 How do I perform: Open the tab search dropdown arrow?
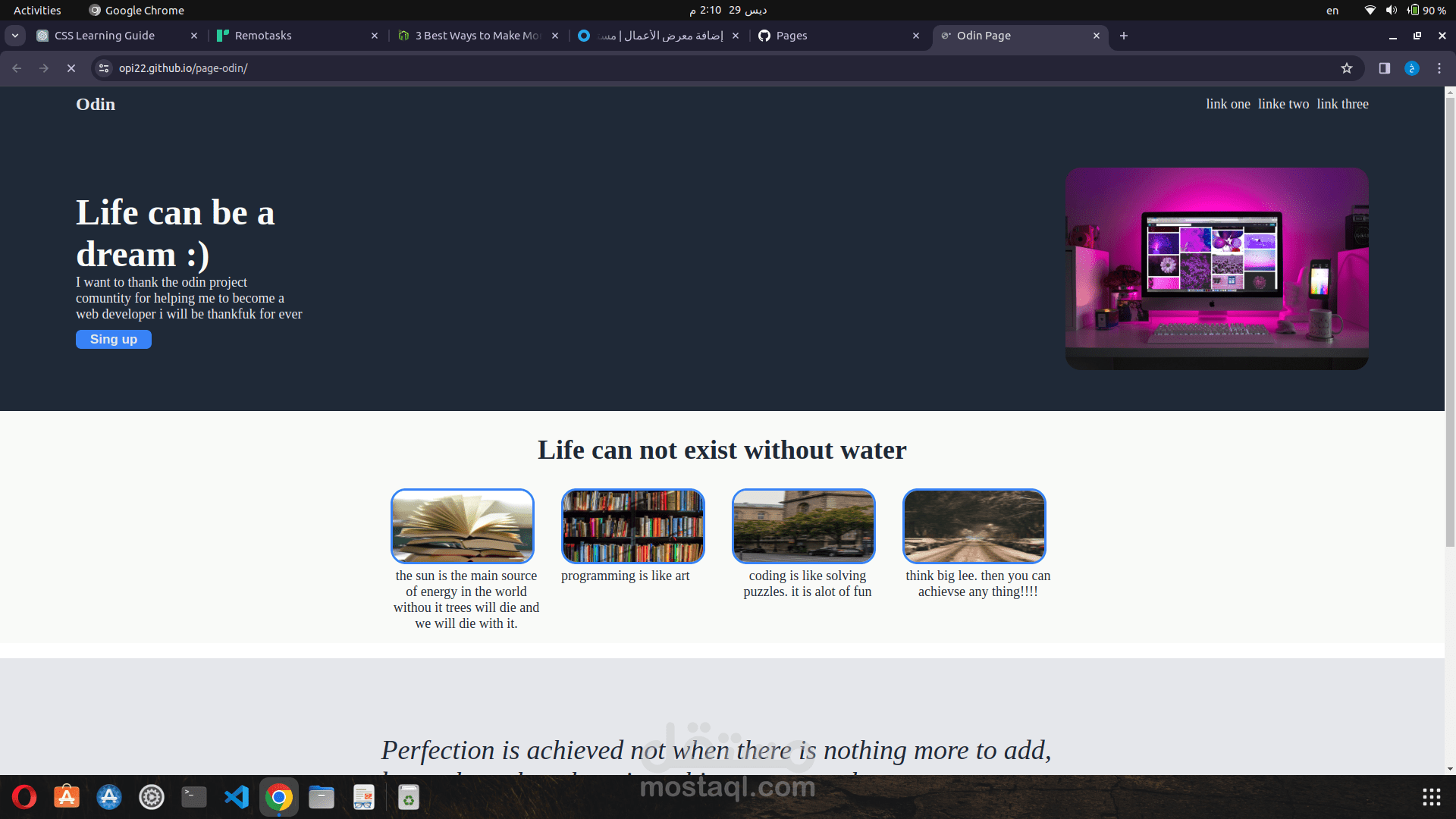coord(15,36)
